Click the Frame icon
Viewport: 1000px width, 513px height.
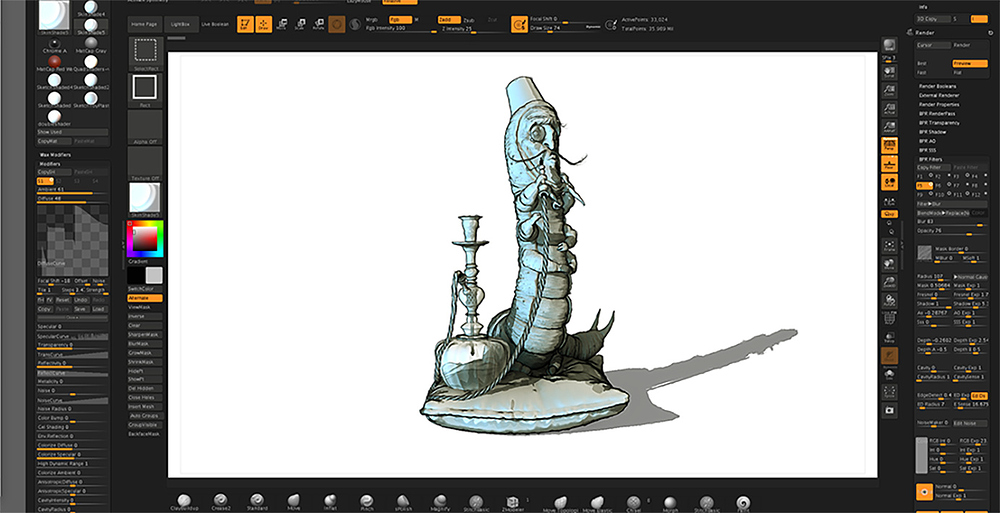pos(889,246)
